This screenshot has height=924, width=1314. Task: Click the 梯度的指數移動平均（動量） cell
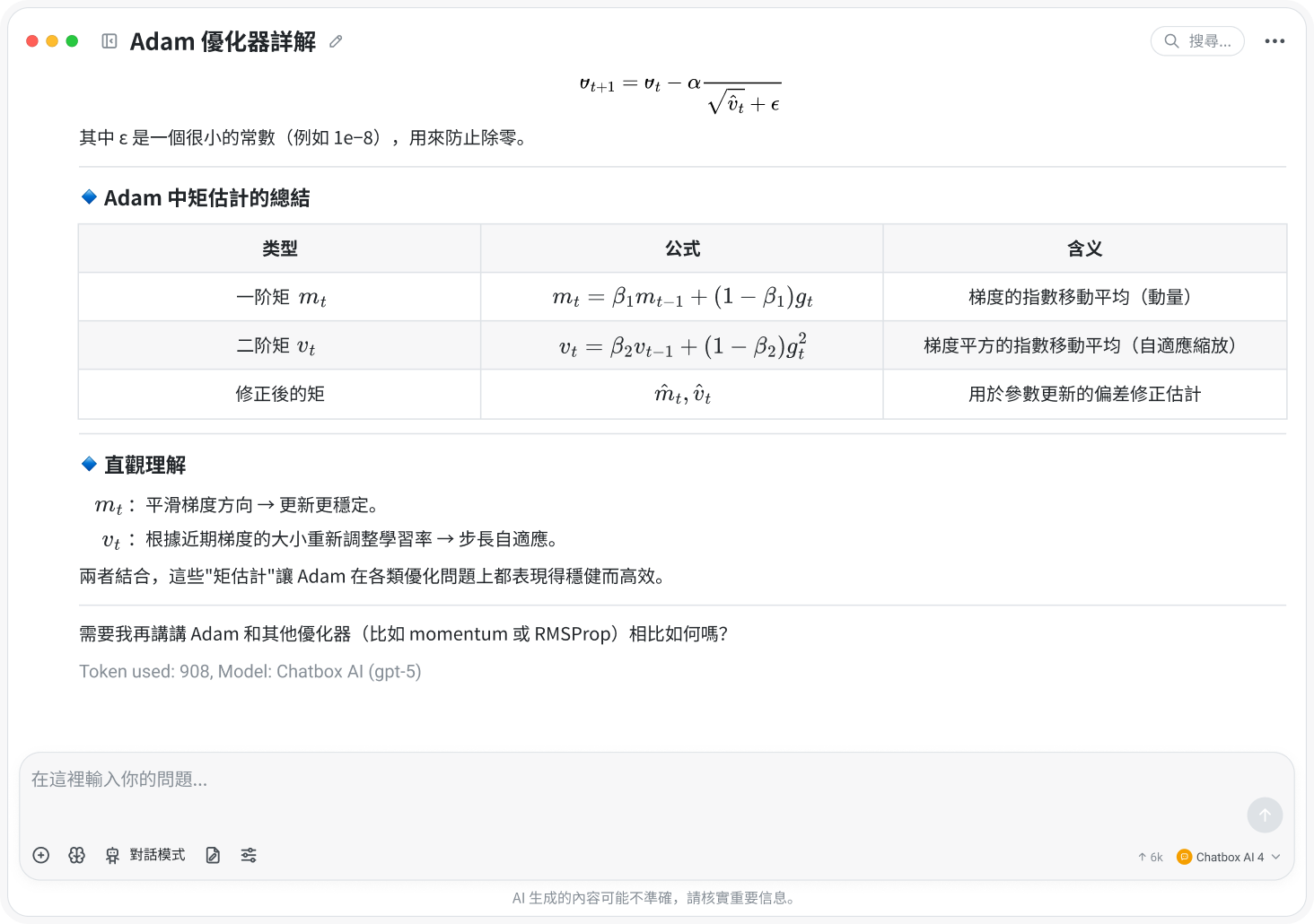pyautogui.click(x=1085, y=297)
